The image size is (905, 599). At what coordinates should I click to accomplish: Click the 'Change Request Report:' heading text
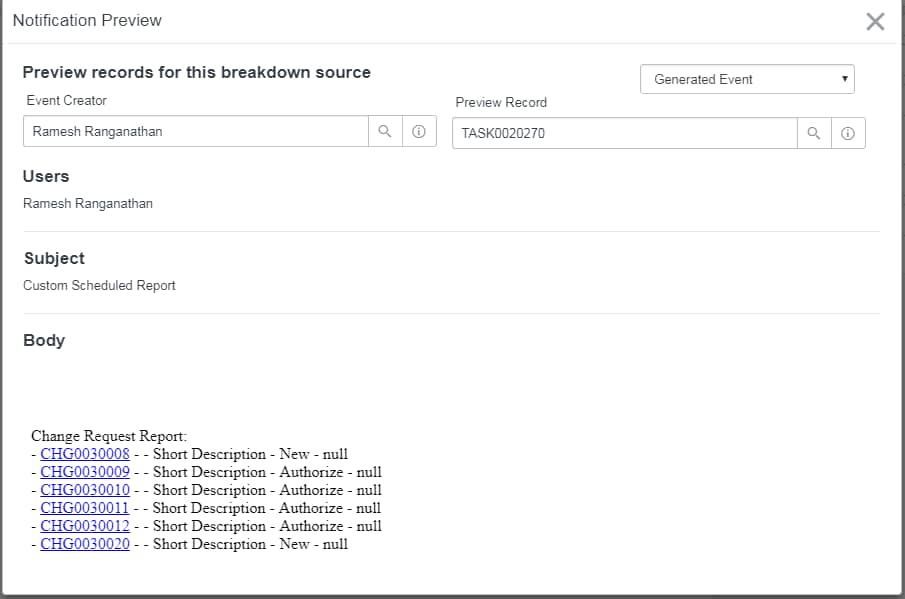(x=109, y=436)
